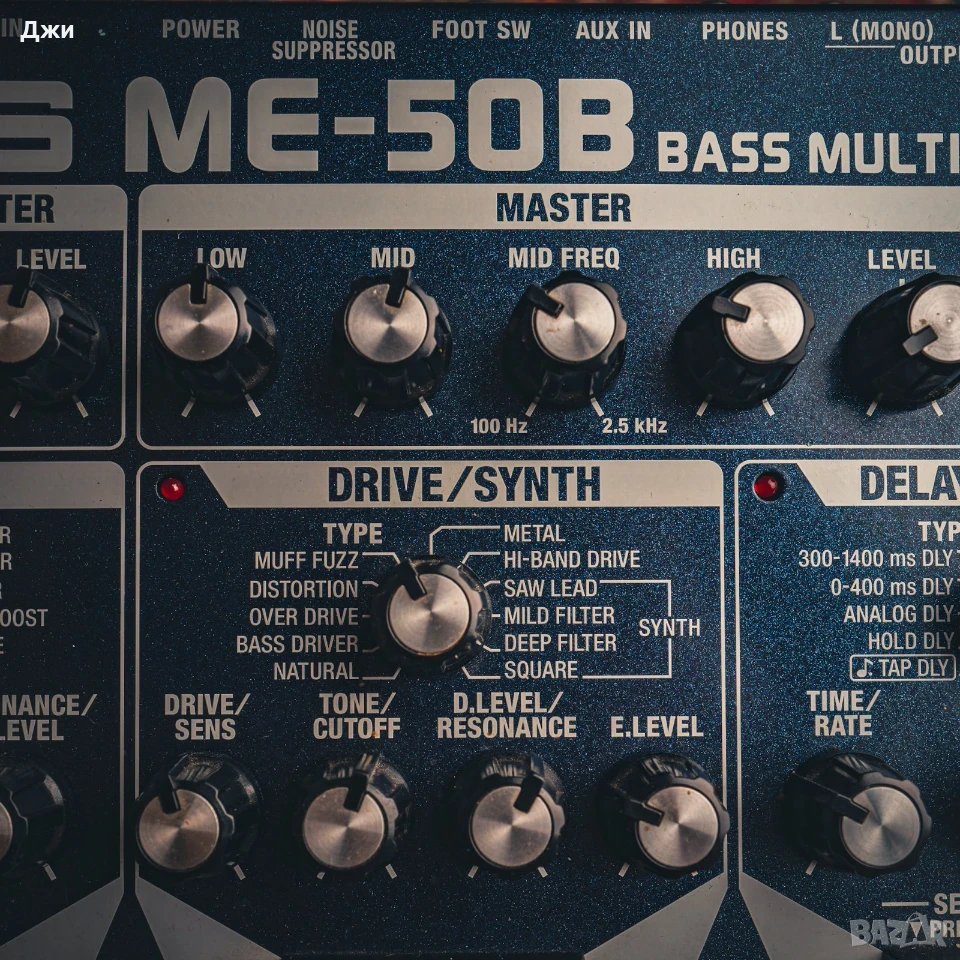Click the SYNTH bracket label
Viewport: 960px width, 960px height.
tap(669, 628)
